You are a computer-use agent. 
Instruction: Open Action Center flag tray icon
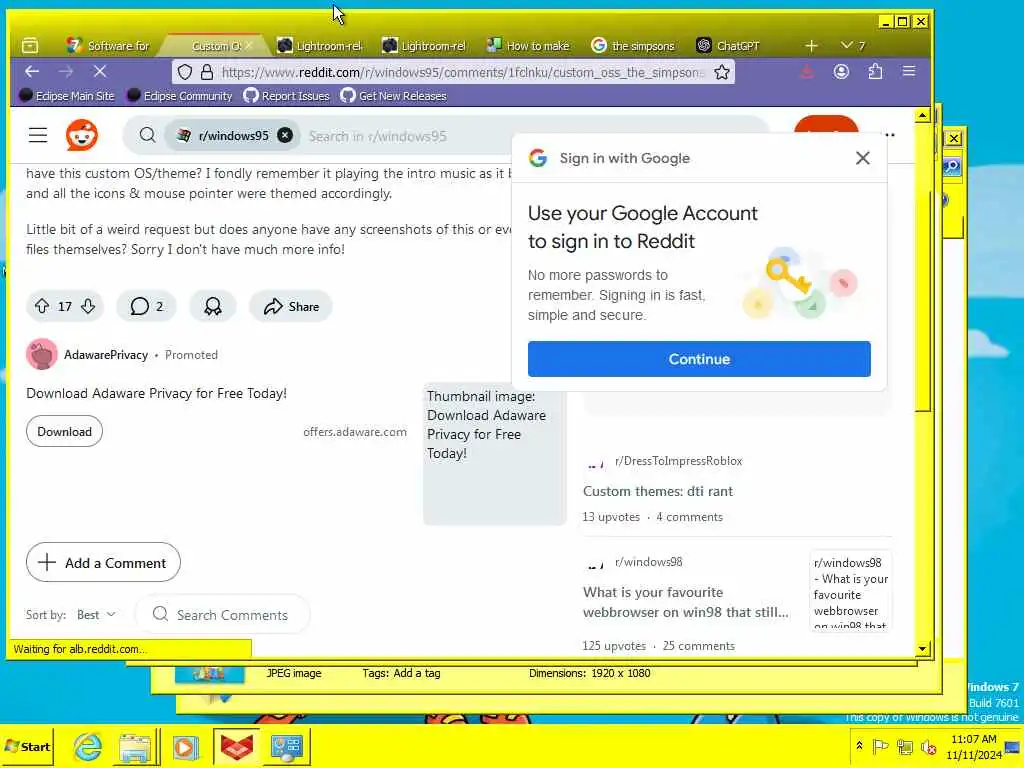(880, 746)
